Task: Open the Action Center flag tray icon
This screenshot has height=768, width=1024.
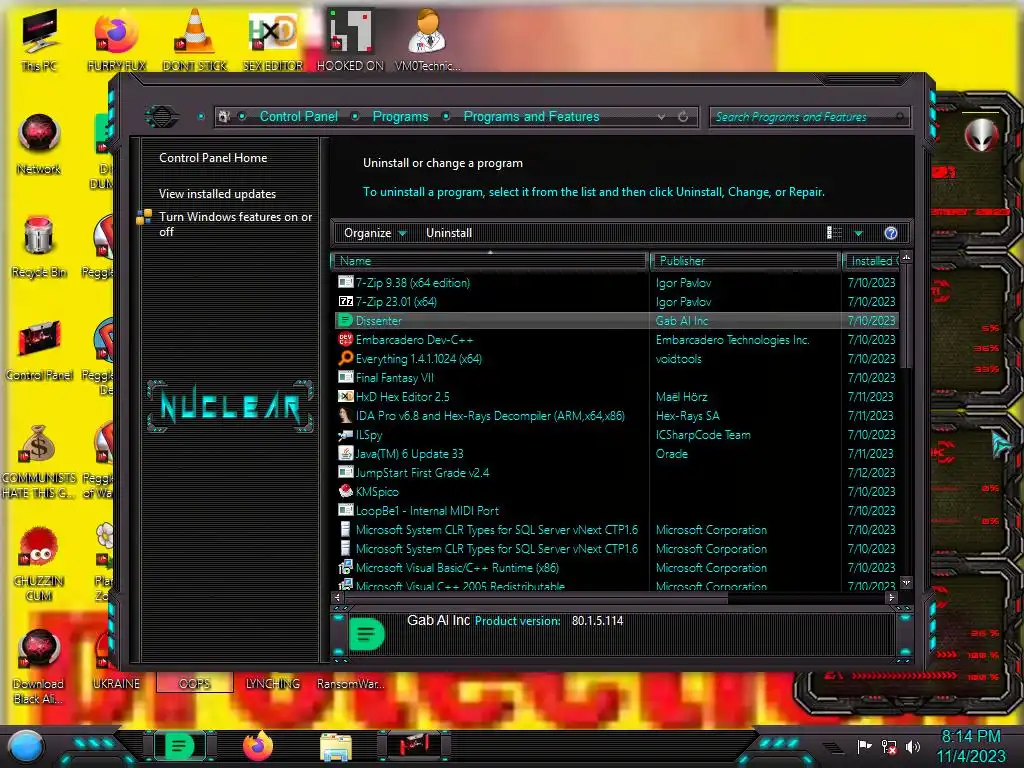Action: [864, 746]
